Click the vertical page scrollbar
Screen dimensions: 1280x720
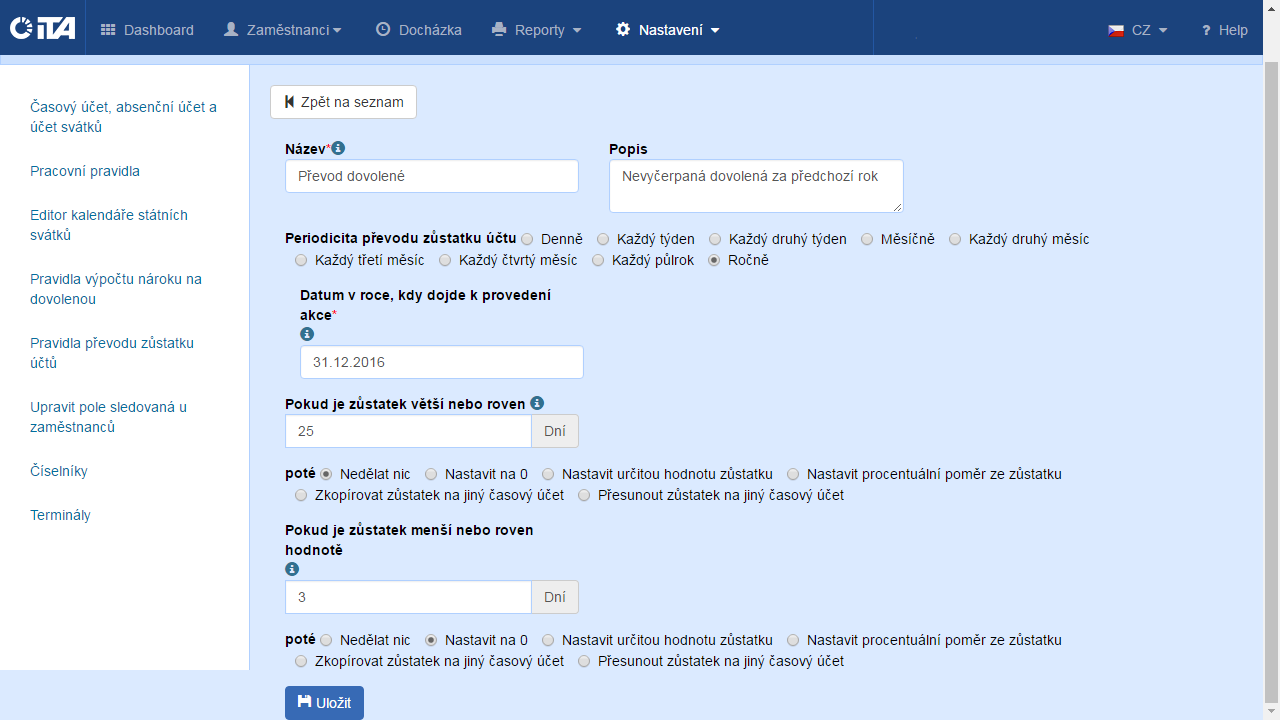1271,380
